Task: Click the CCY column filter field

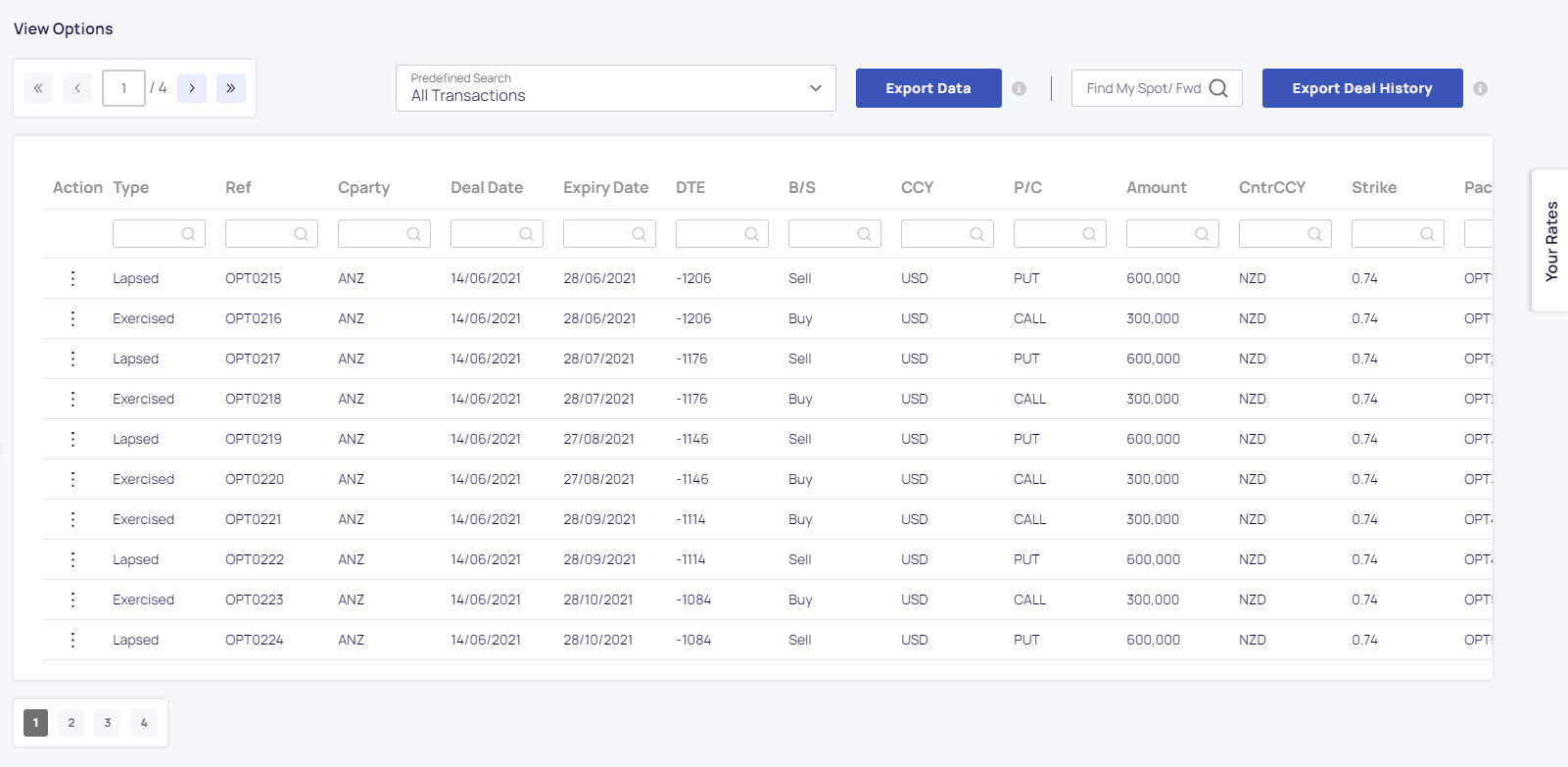Action: pos(947,234)
